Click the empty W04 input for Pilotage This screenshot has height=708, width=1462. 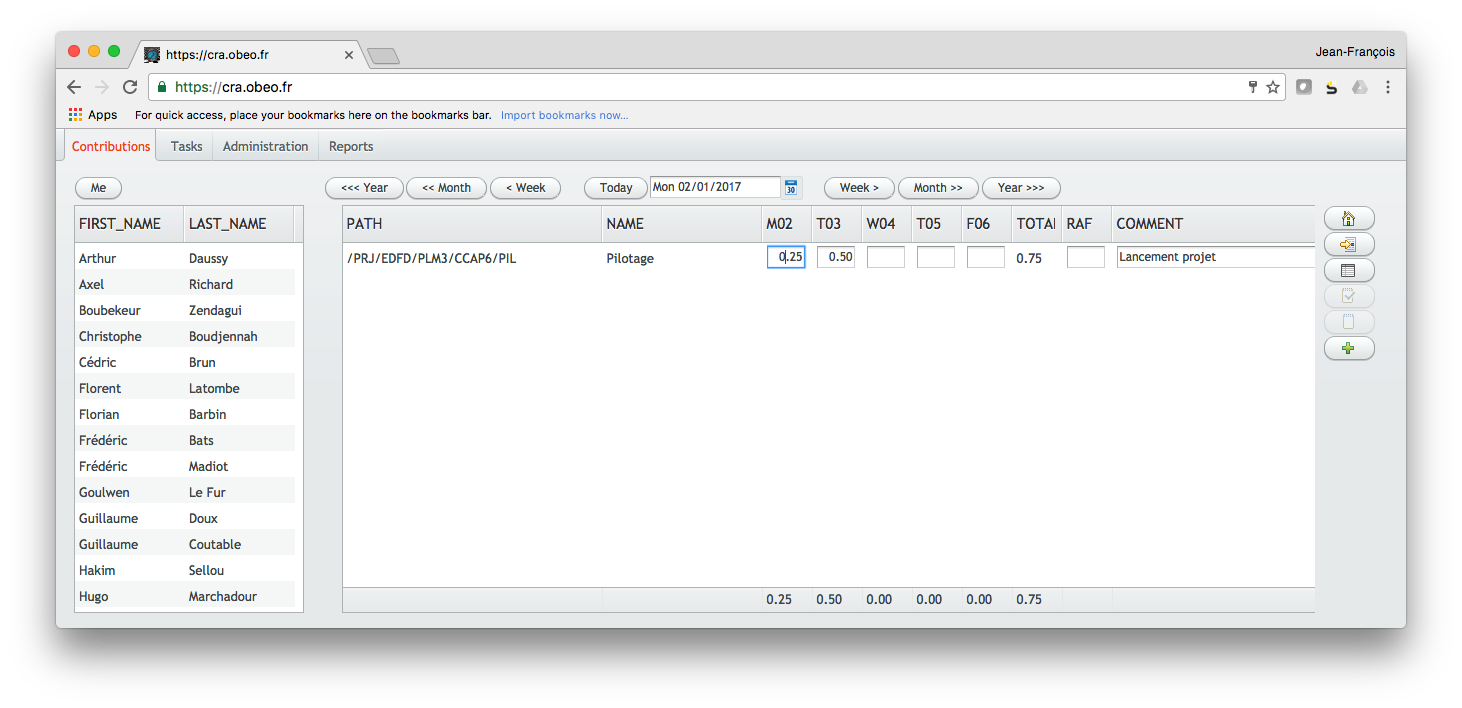click(x=886, y=257)
